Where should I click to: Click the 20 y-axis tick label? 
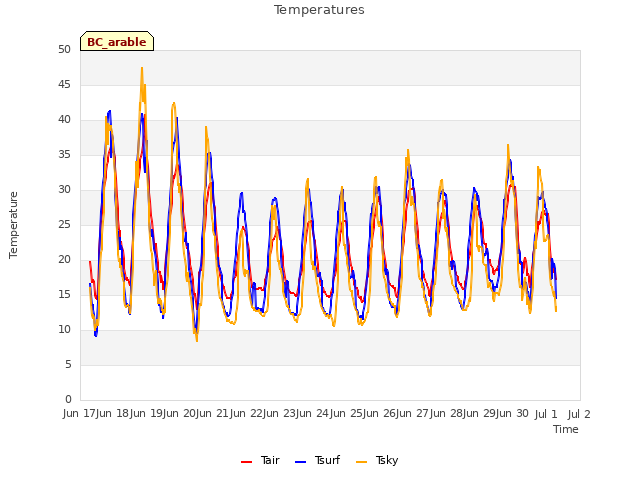(x=64, y=260)
